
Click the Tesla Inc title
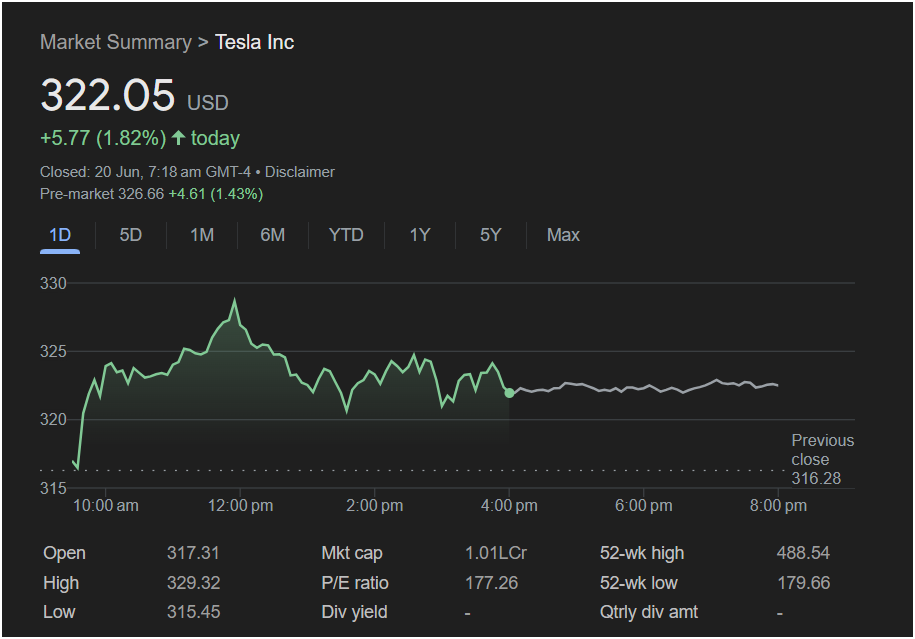255,42
